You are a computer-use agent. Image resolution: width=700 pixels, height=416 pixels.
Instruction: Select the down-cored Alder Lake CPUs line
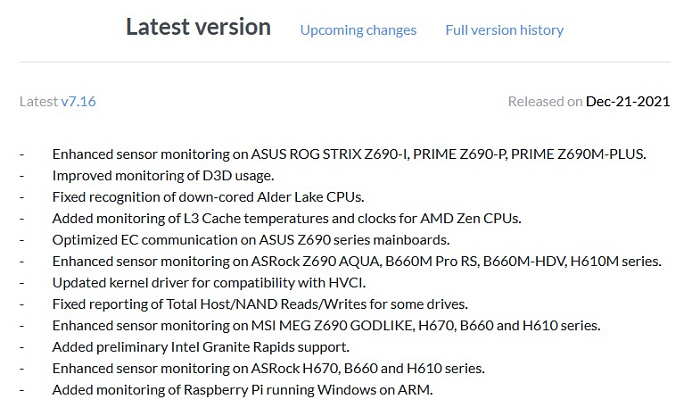[208, 197]
